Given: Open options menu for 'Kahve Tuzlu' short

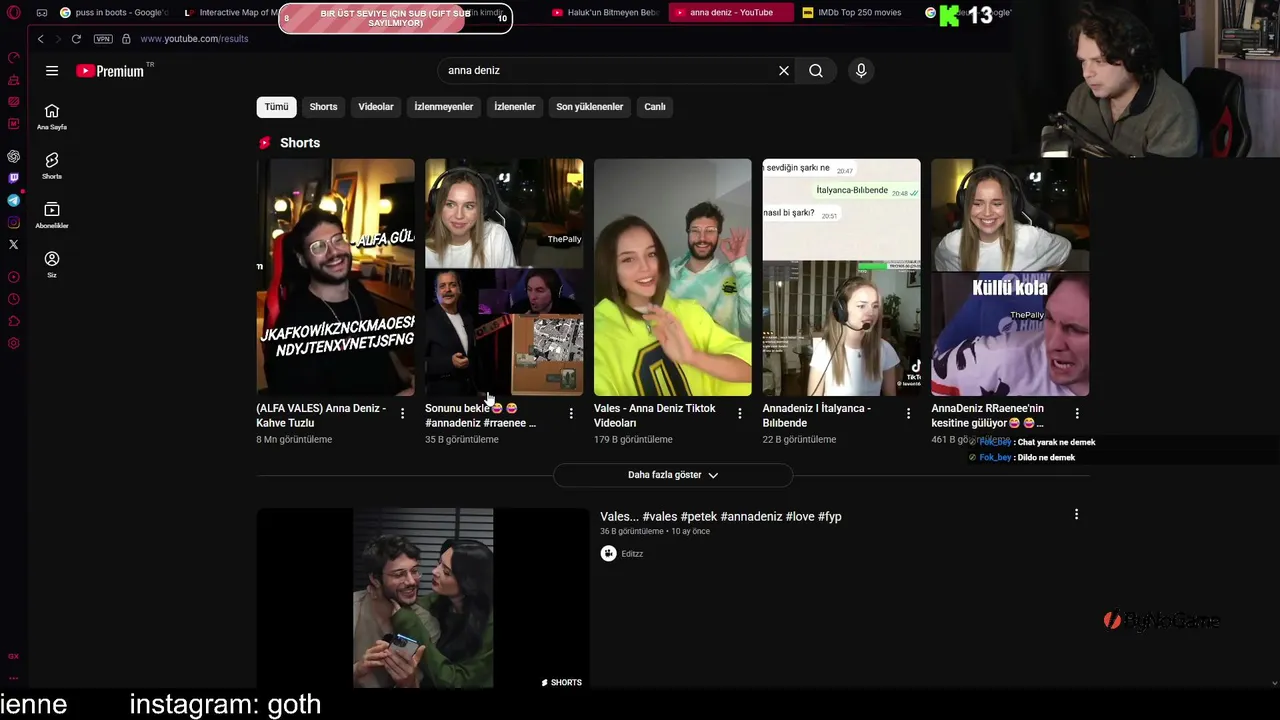Looking at the screenshot, I should click(x=403, y=413).
